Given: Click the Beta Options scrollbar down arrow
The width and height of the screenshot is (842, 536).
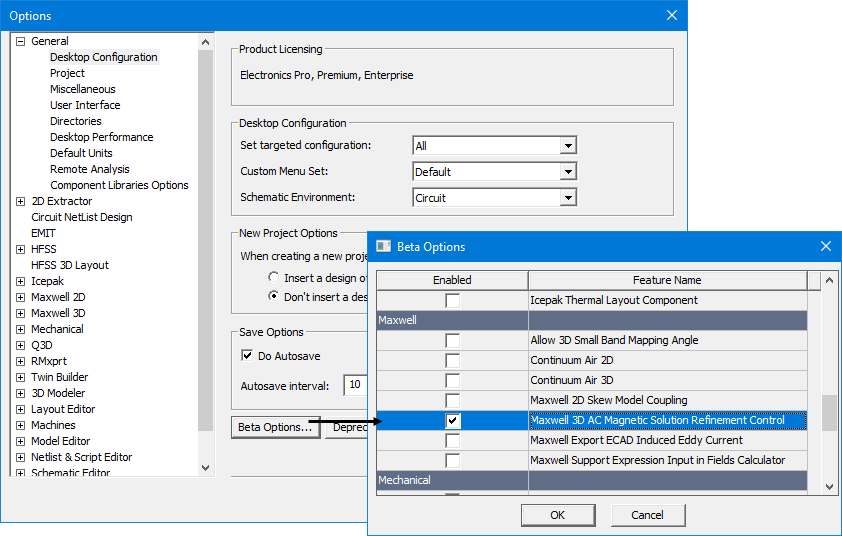Looking at the screenshot, I should pos(830,487).
